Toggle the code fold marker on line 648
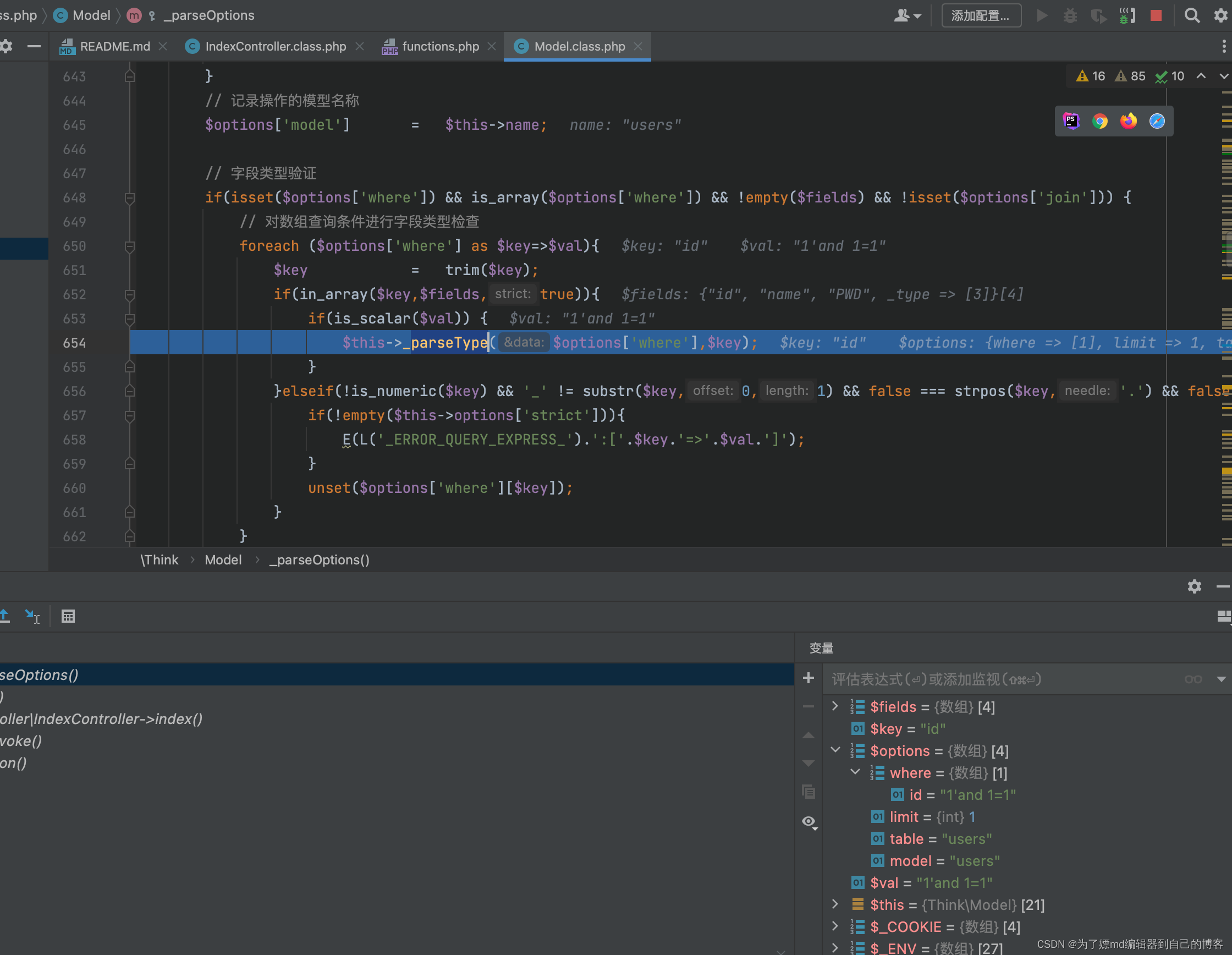Screen dimensions: 1232x955 coord(130,198)
